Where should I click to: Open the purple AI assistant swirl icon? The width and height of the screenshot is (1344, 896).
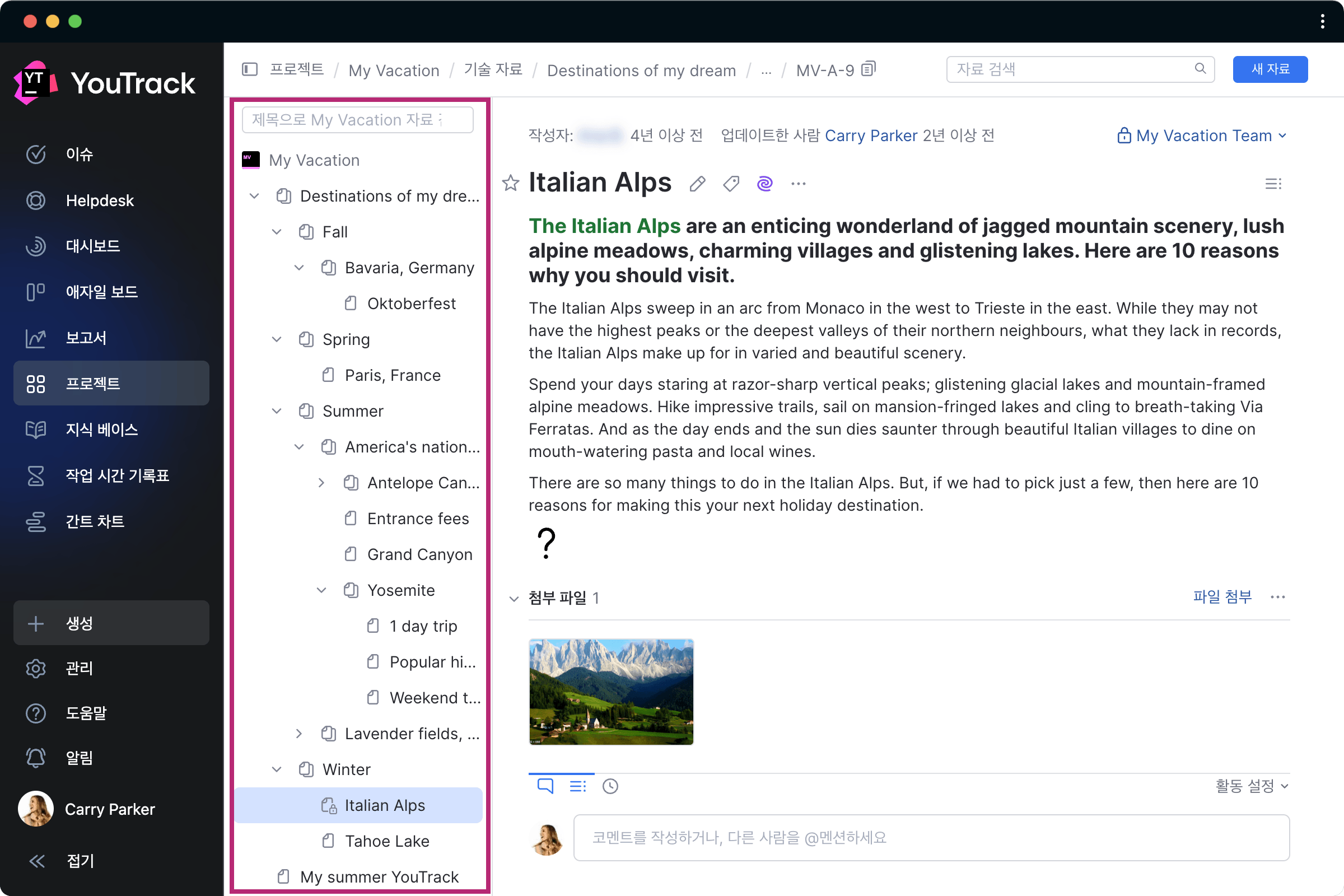point(764,184)
